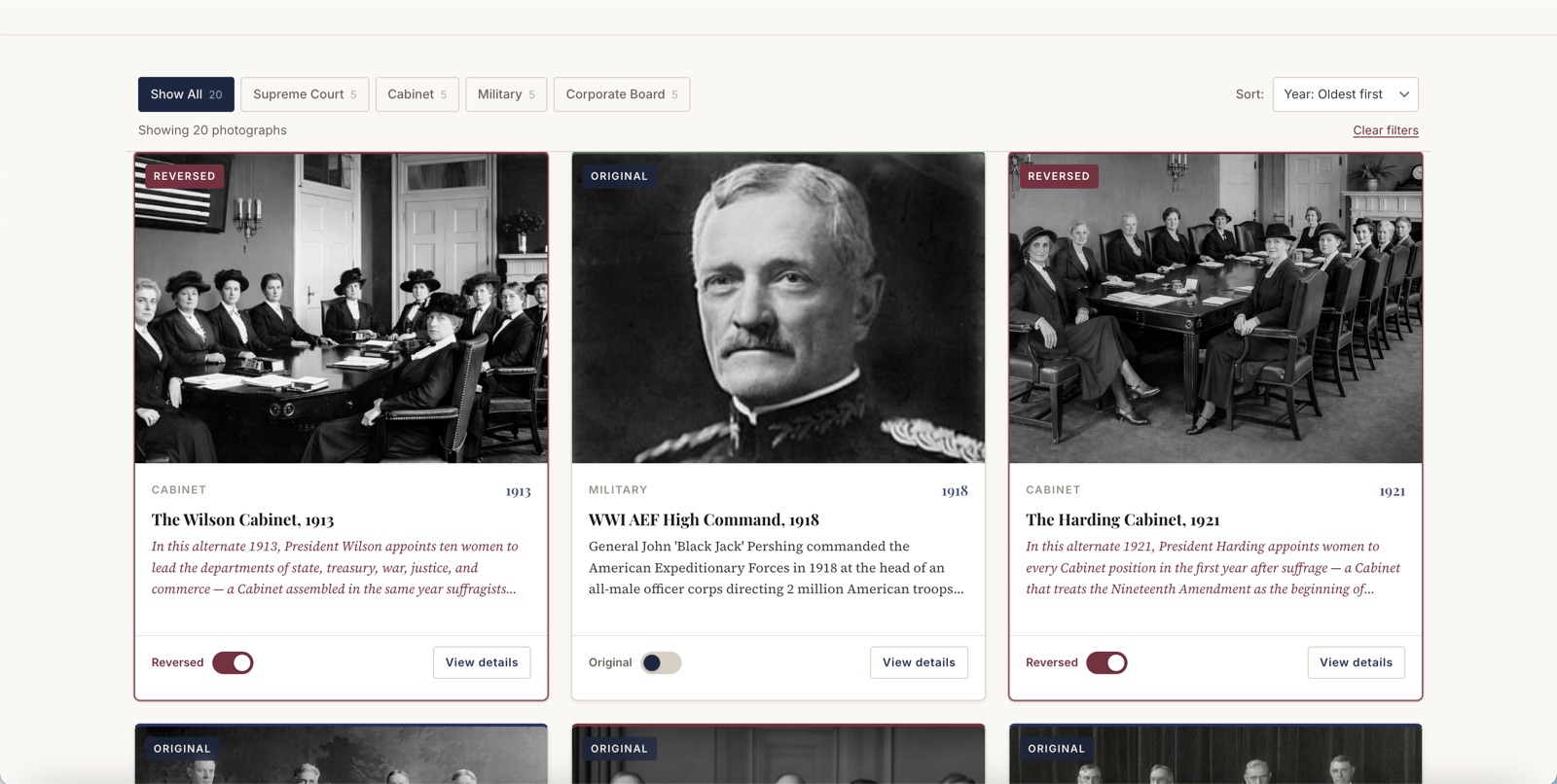The image size is (1557, 784).
Task: Click the title WWI AEF High Command, 1918
Action: [x=704, y=520]
